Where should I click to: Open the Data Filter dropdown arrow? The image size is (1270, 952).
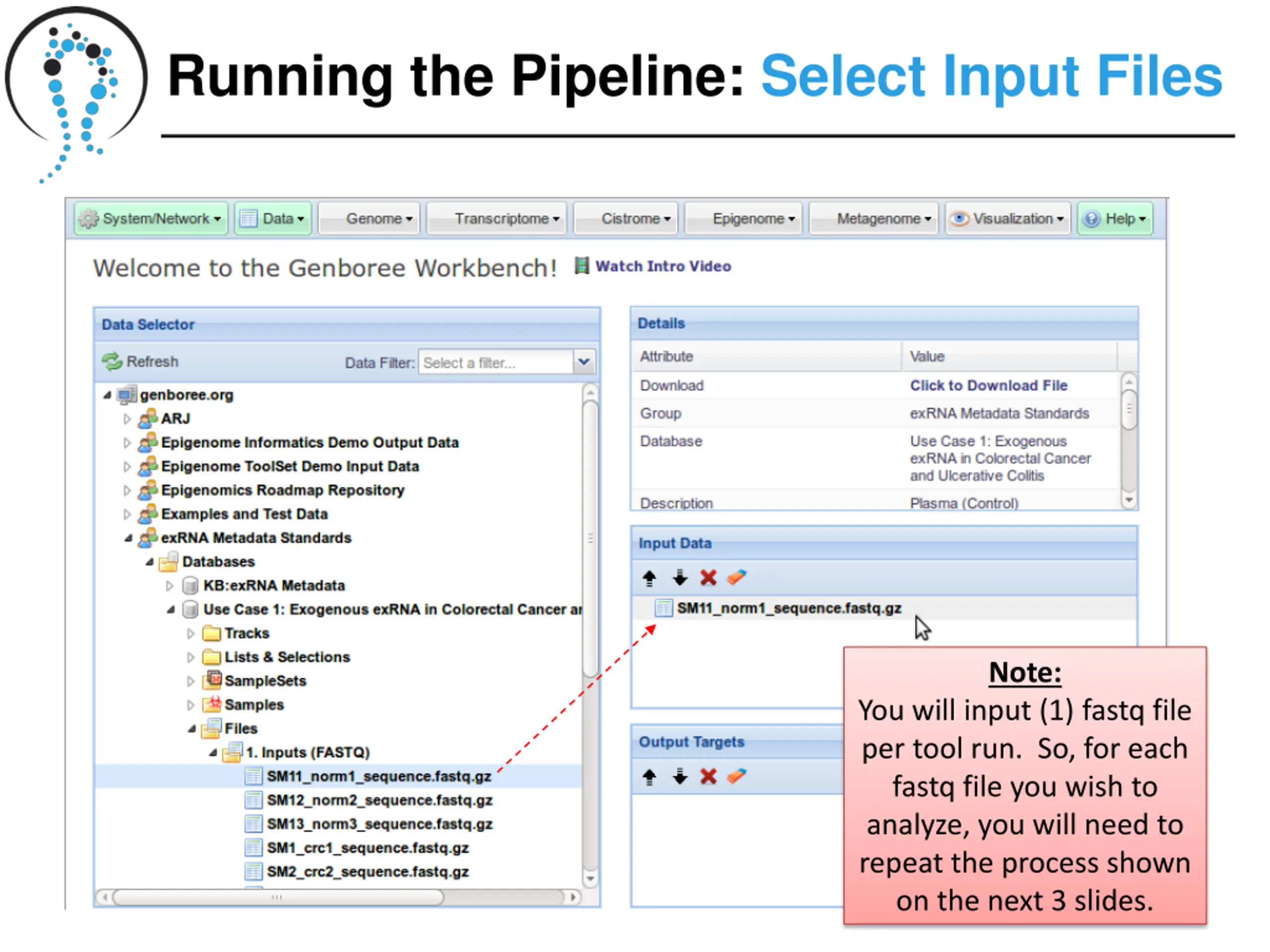[x=584, y=362]
